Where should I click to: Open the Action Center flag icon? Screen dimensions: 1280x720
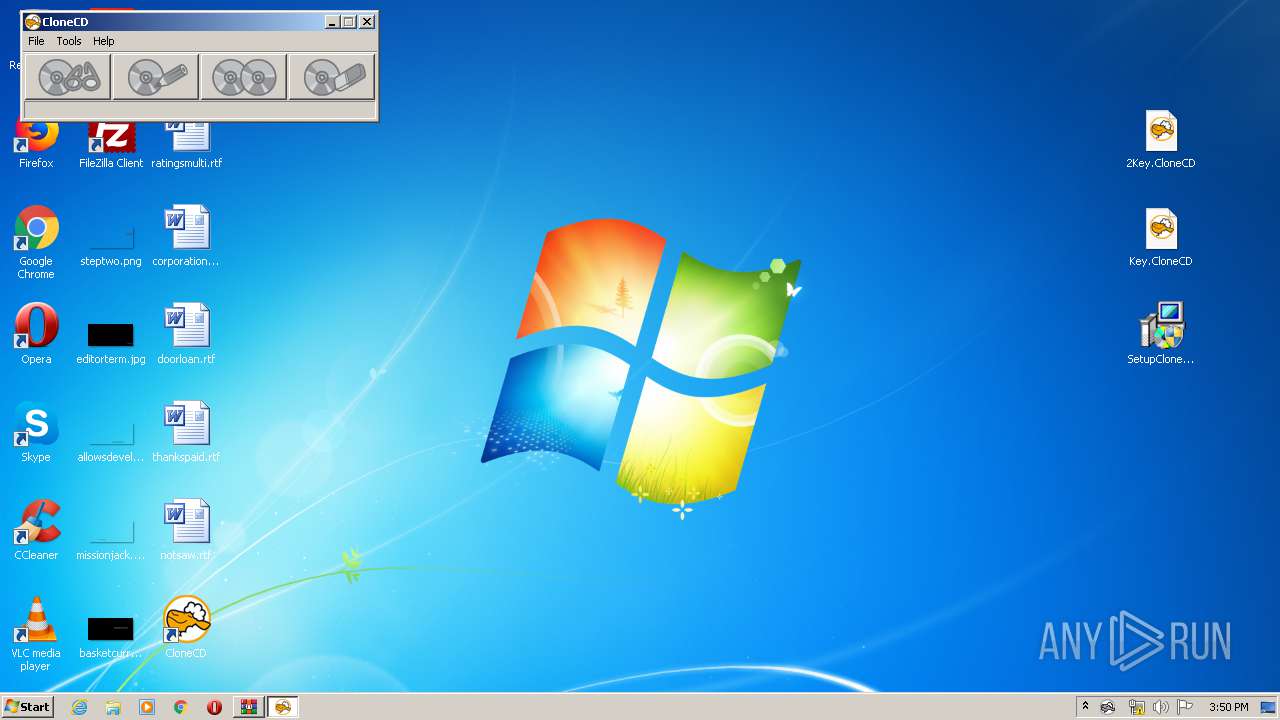[1185, 707]
